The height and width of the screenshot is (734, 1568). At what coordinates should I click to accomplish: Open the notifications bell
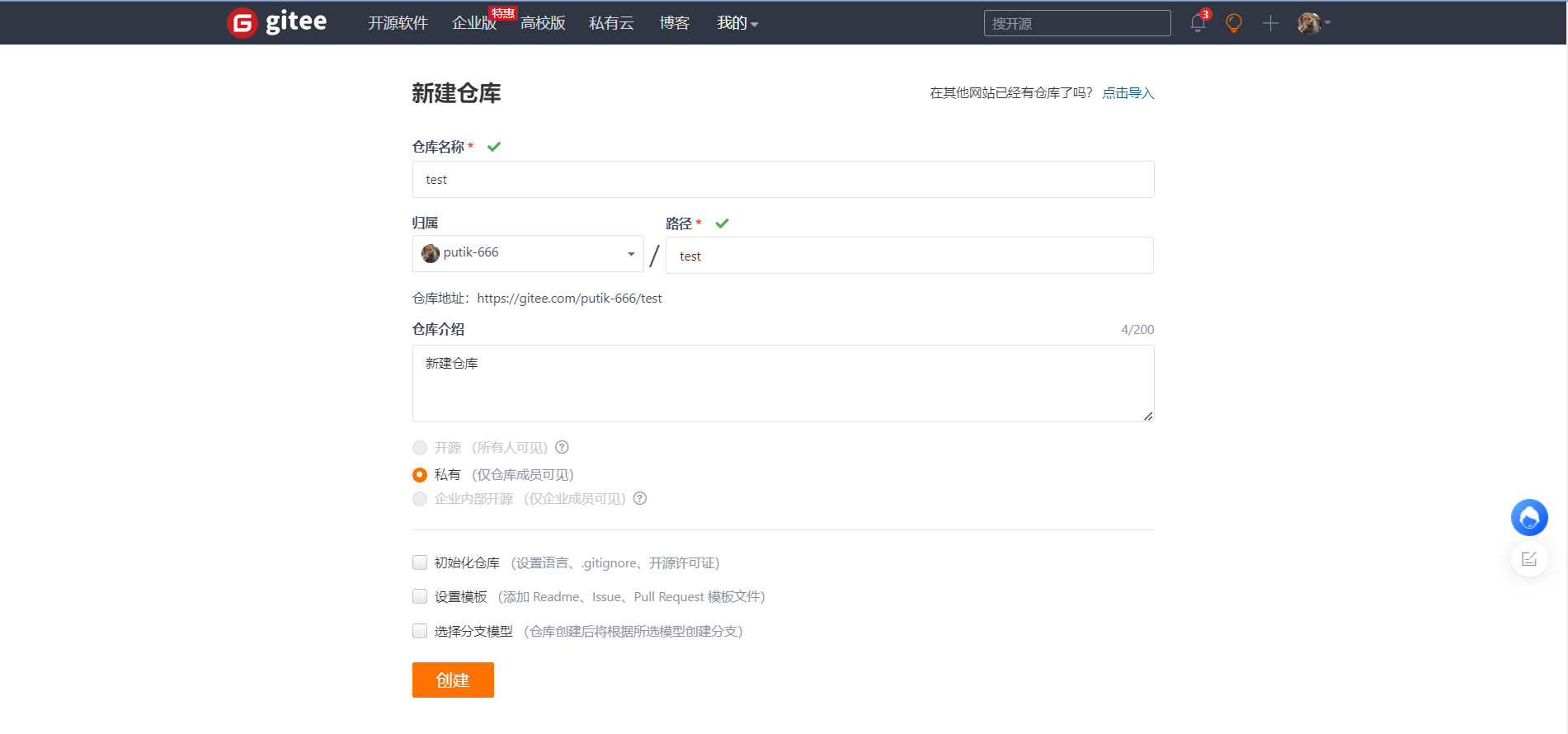click(1198, 23)
